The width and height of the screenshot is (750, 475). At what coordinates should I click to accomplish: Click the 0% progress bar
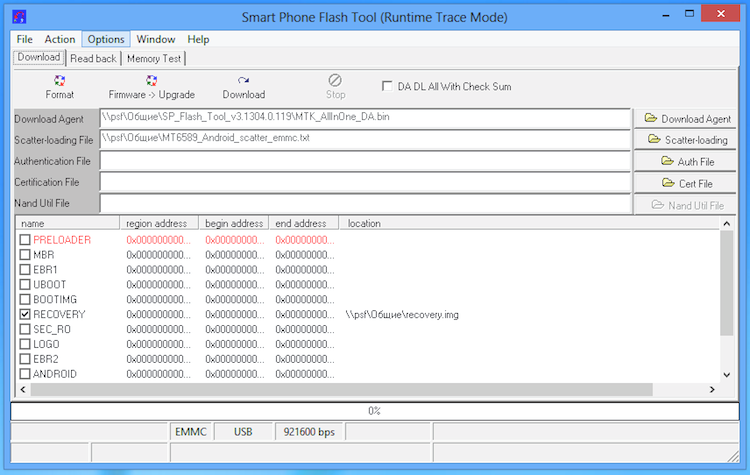coord(375,411)
